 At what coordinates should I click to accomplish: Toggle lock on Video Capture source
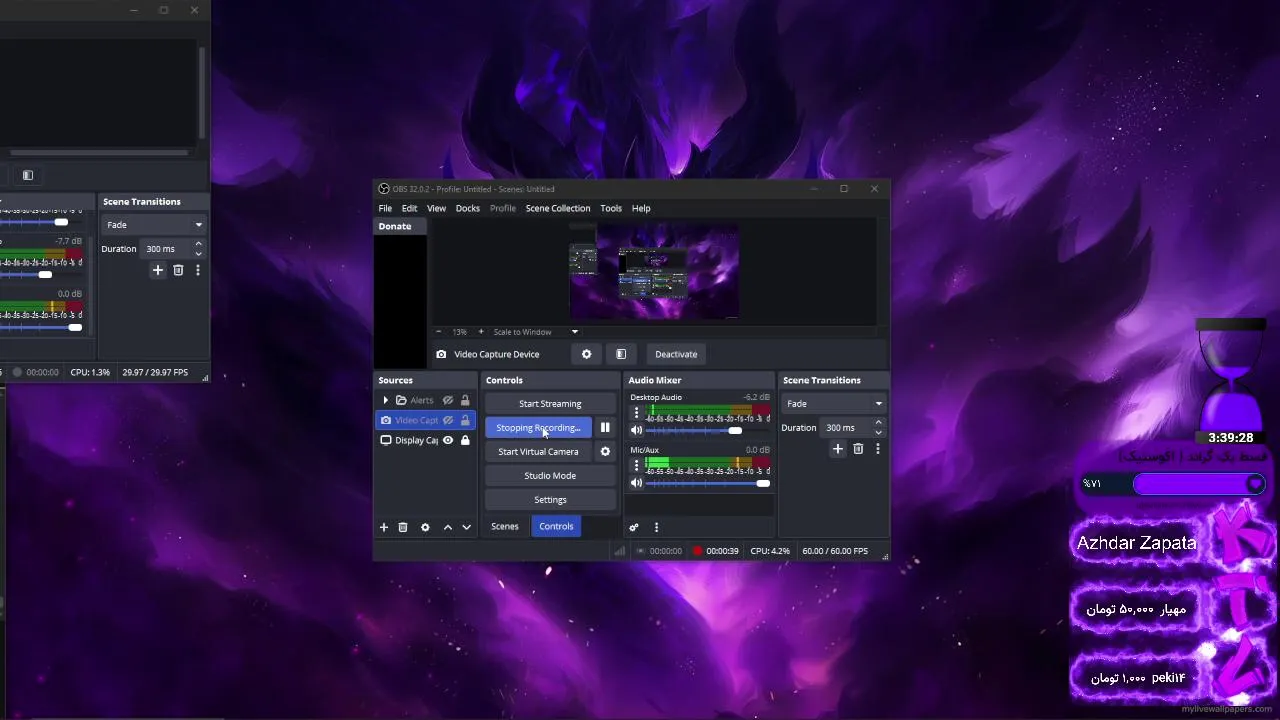465,420
